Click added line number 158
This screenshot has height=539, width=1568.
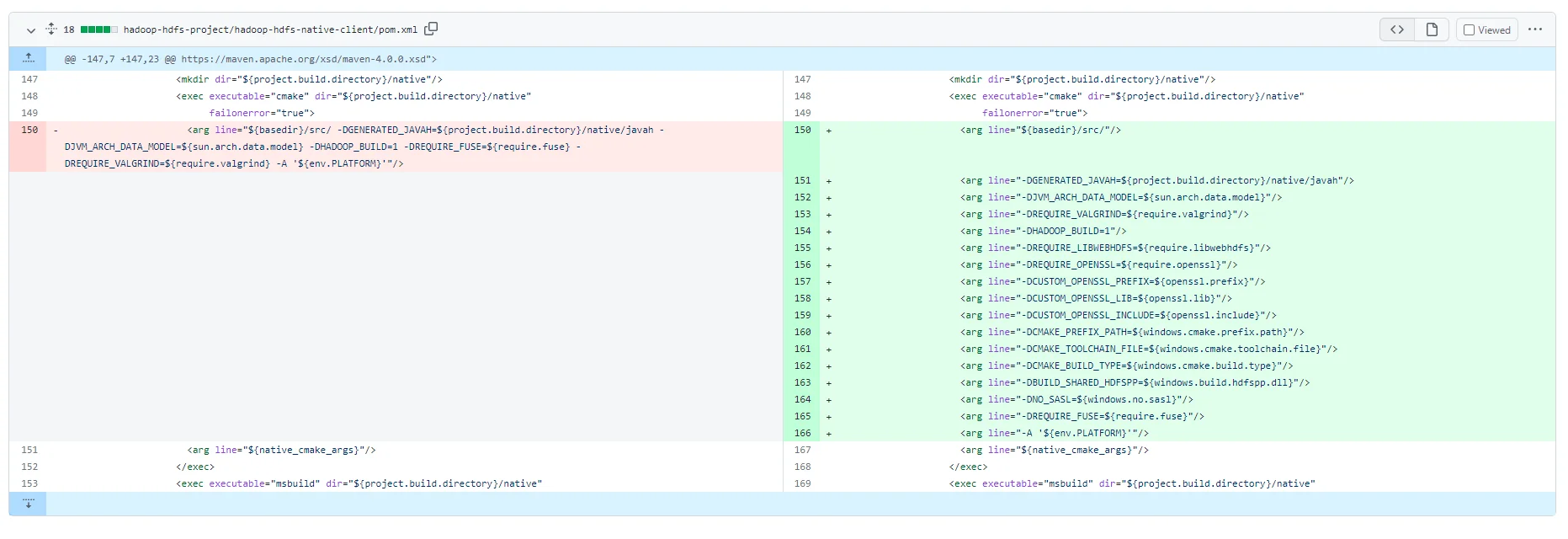coord(802,298)
